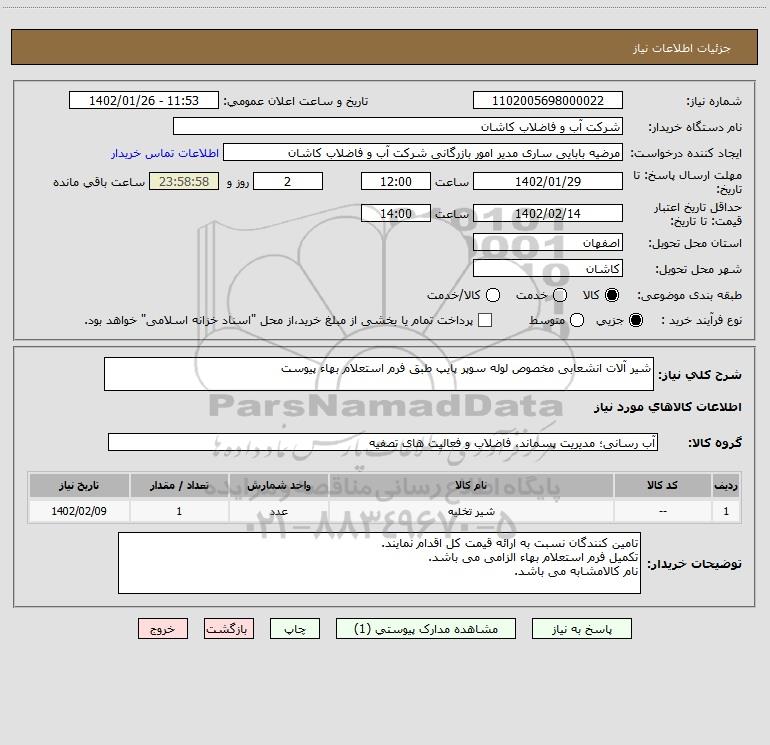Click the price validity date 1402/02/14
This screenshot has width=770, height=745.
(548, 213)
